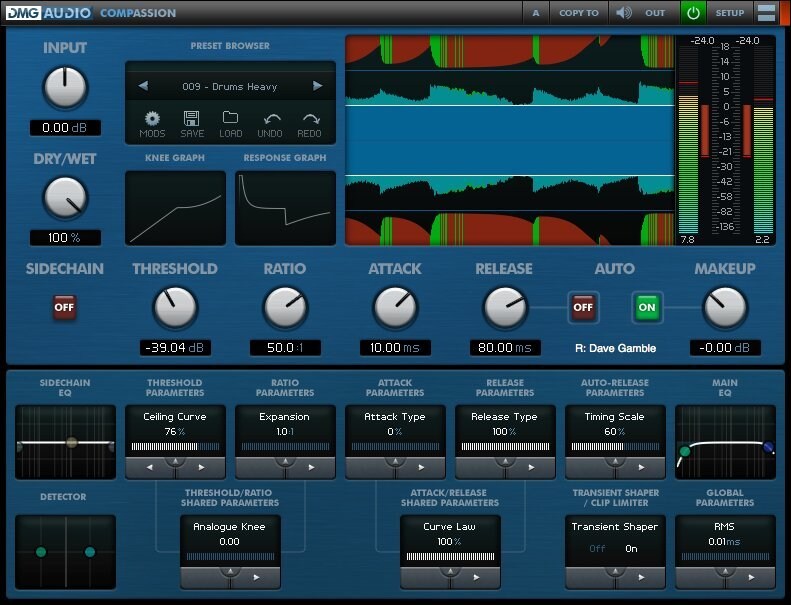Open the panel layout icon at top right
This screenshot has width=791, height=605.
coord(766,13)
